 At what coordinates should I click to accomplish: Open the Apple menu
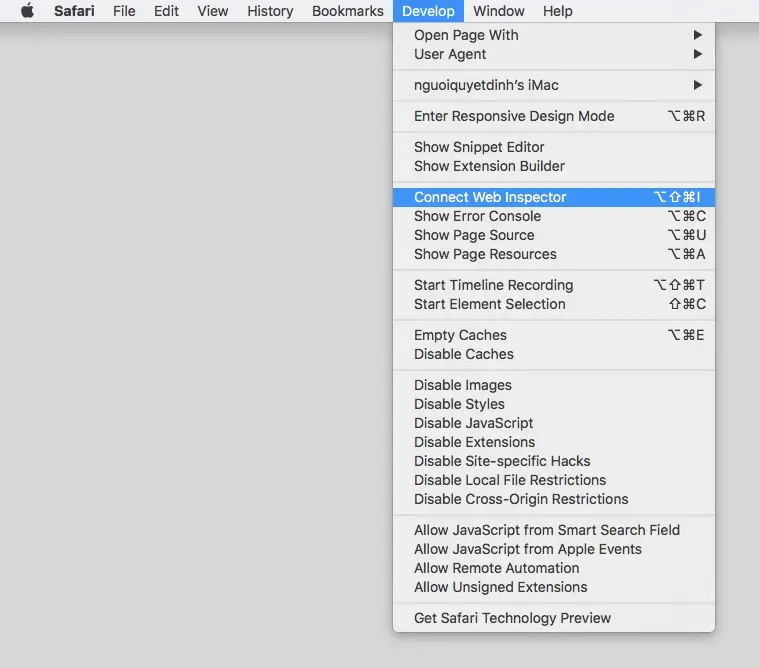click(x=28, y=11)
